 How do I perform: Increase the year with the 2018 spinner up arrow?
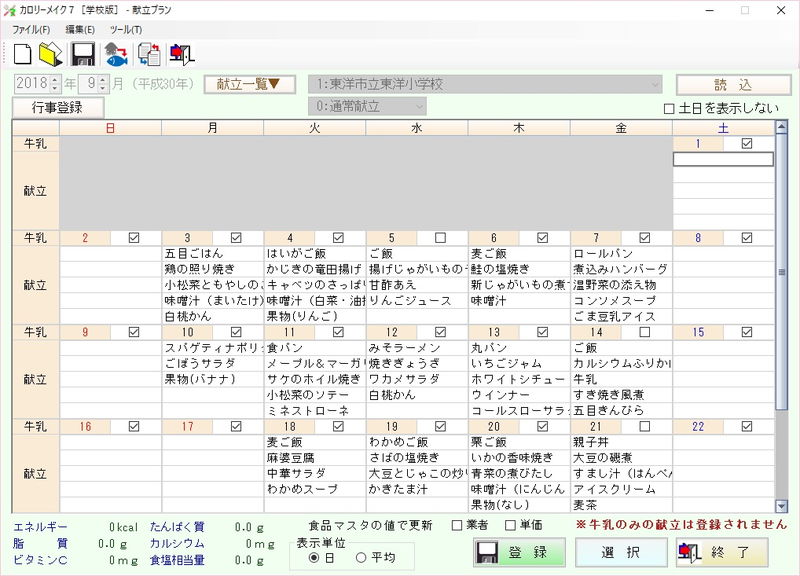55,80
